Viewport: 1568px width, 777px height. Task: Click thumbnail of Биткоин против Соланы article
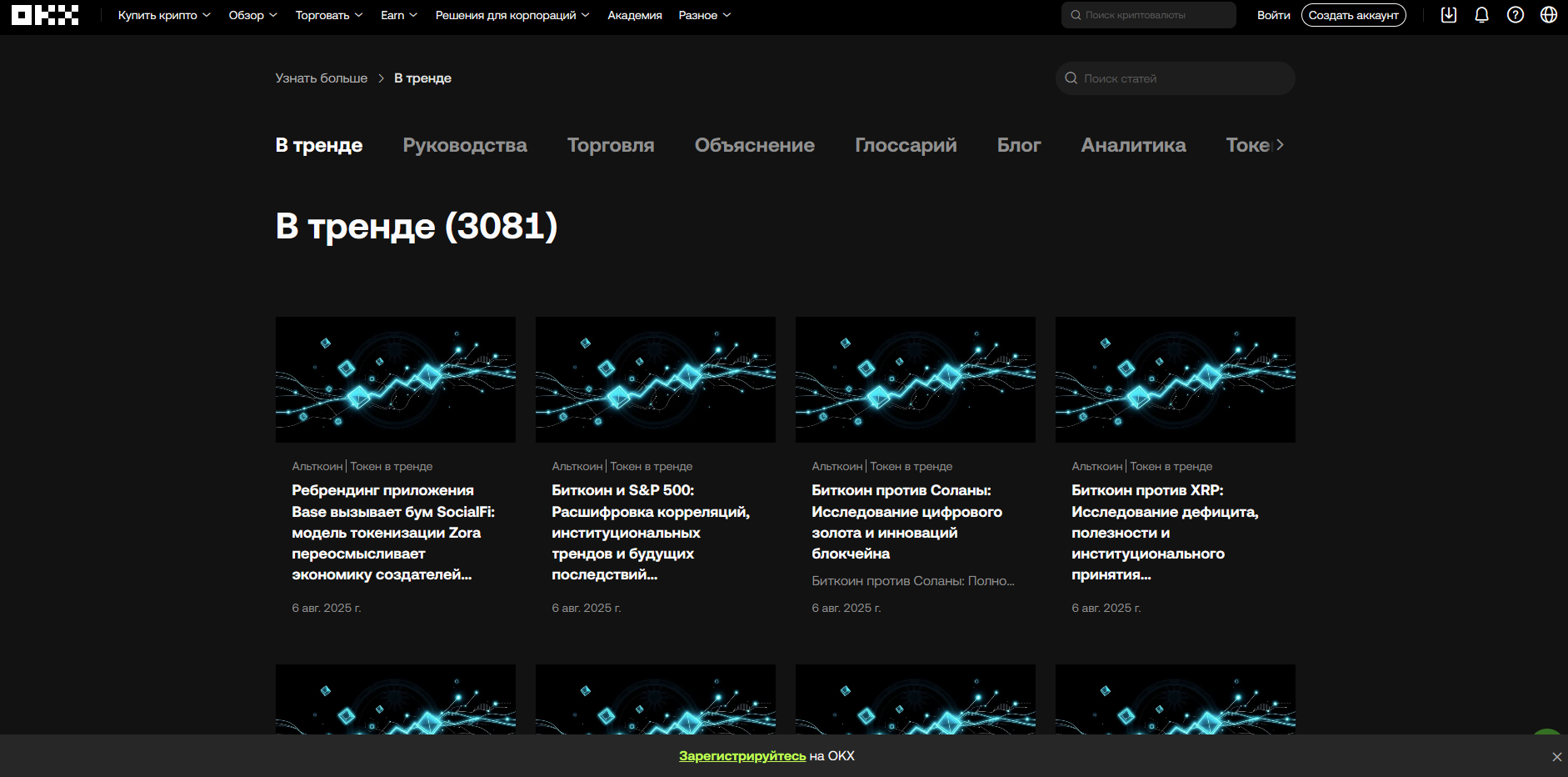pyautogui.click(x=916, y=379)
